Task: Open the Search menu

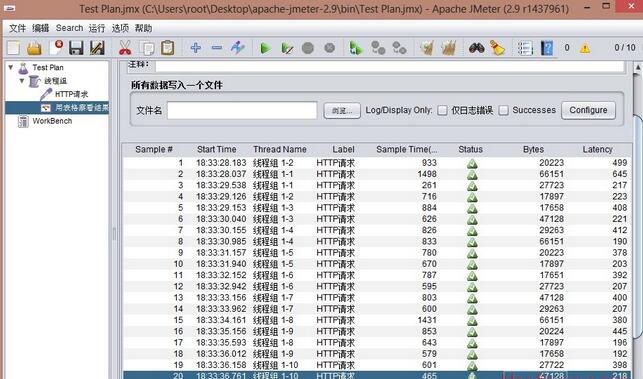Action: point(69,28)
